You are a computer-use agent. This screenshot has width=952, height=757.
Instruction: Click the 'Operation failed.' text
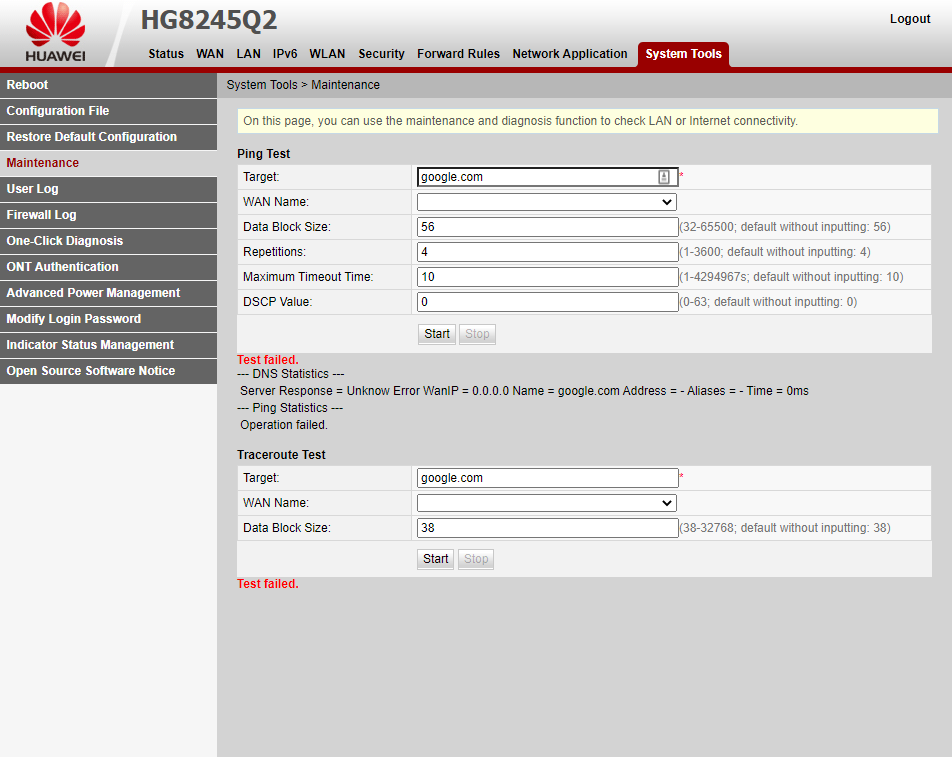coord(284,425)
